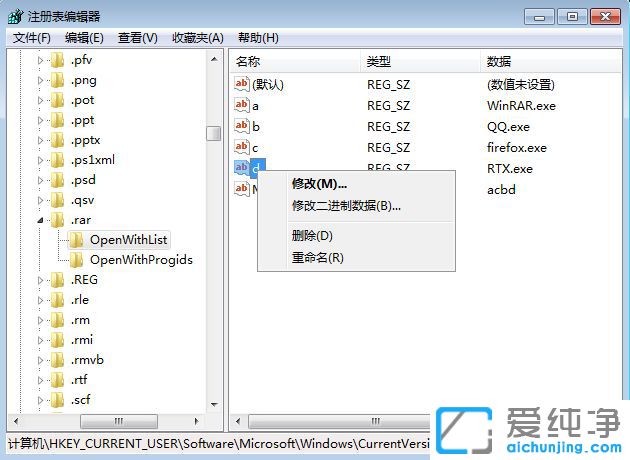630x460 pixels.
Task: Click the folder icon beside .scf
Action: pyautogui.click(x=57, y=400)
